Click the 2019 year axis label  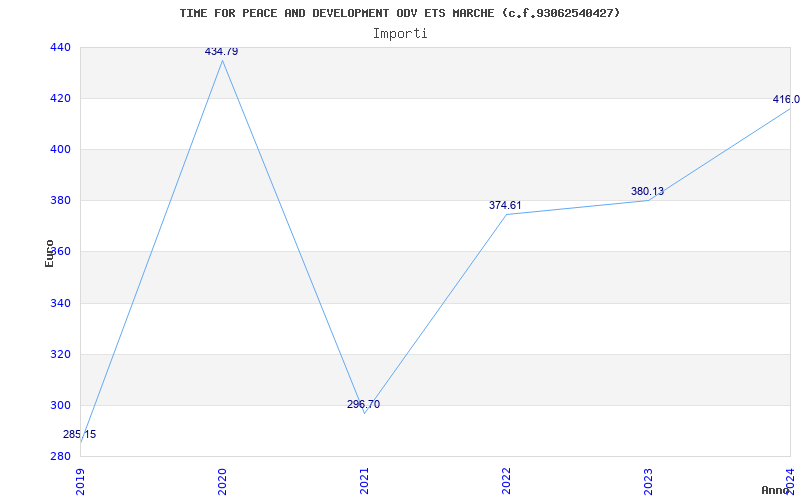(80, 482)
